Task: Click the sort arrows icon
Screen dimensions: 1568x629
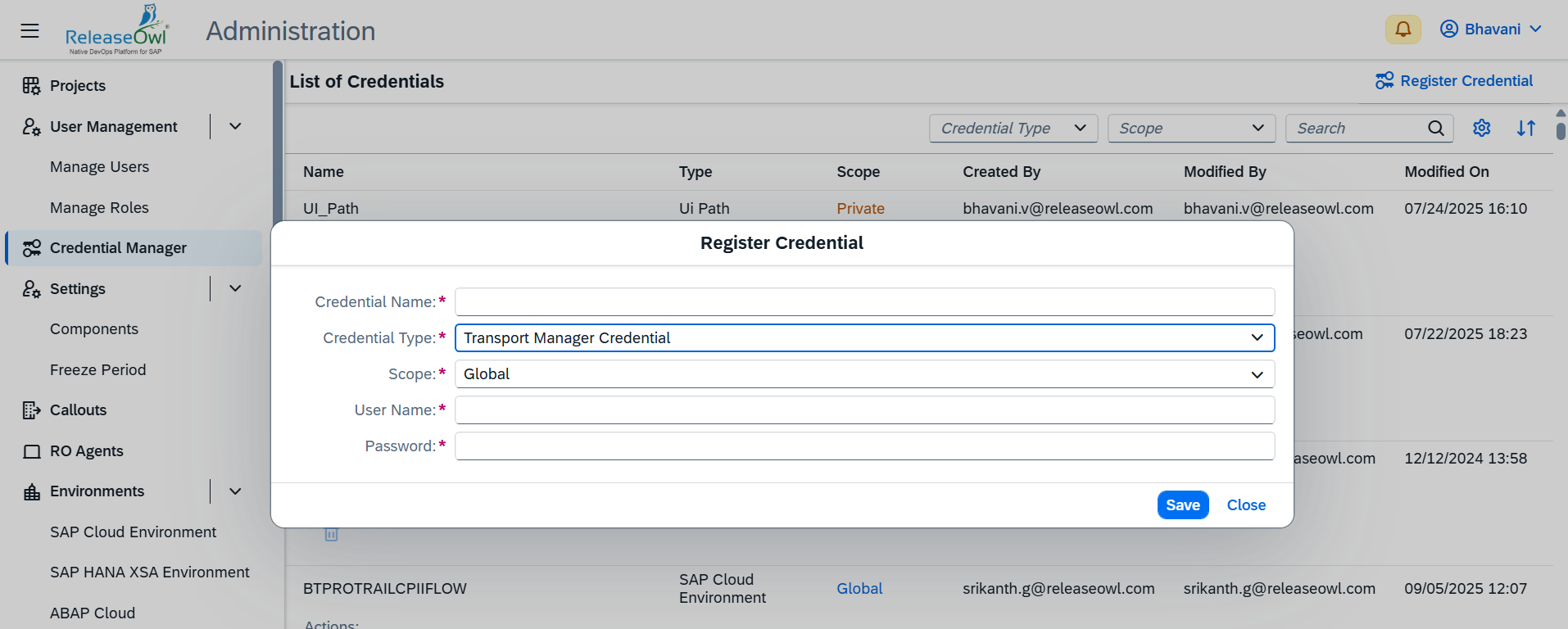Action: 1525,129
